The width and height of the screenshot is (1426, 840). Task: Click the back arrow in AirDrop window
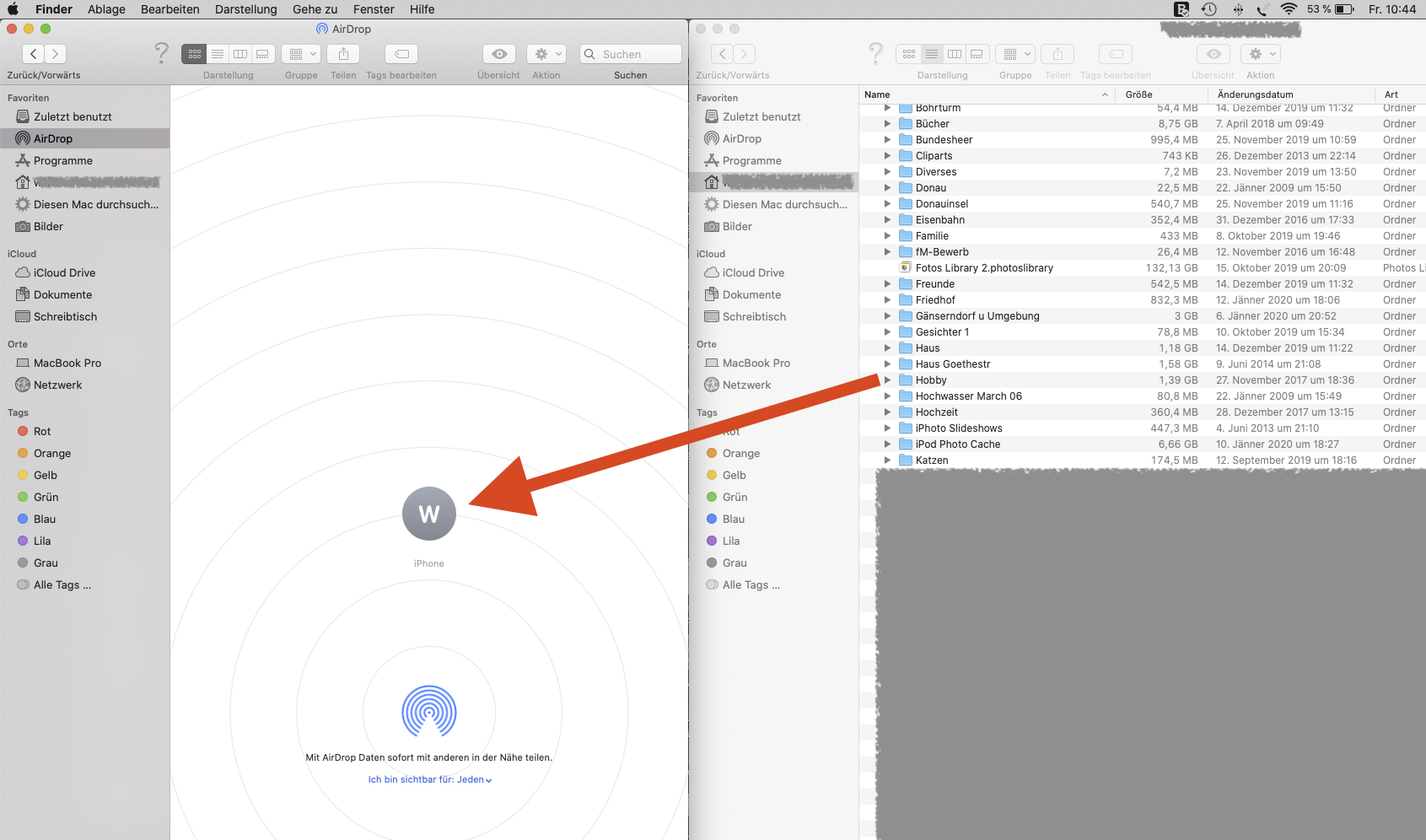pos(33,54)
